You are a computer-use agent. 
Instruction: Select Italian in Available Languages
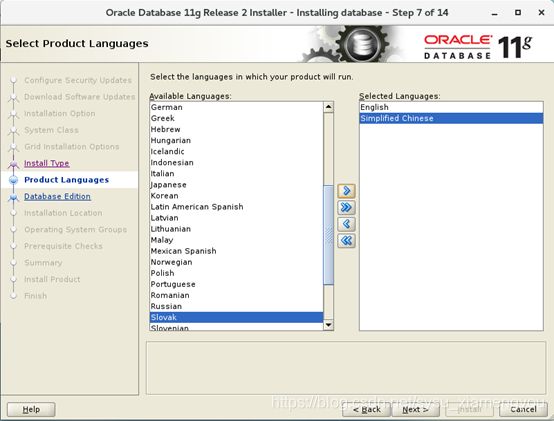click(x=236, y=173)
